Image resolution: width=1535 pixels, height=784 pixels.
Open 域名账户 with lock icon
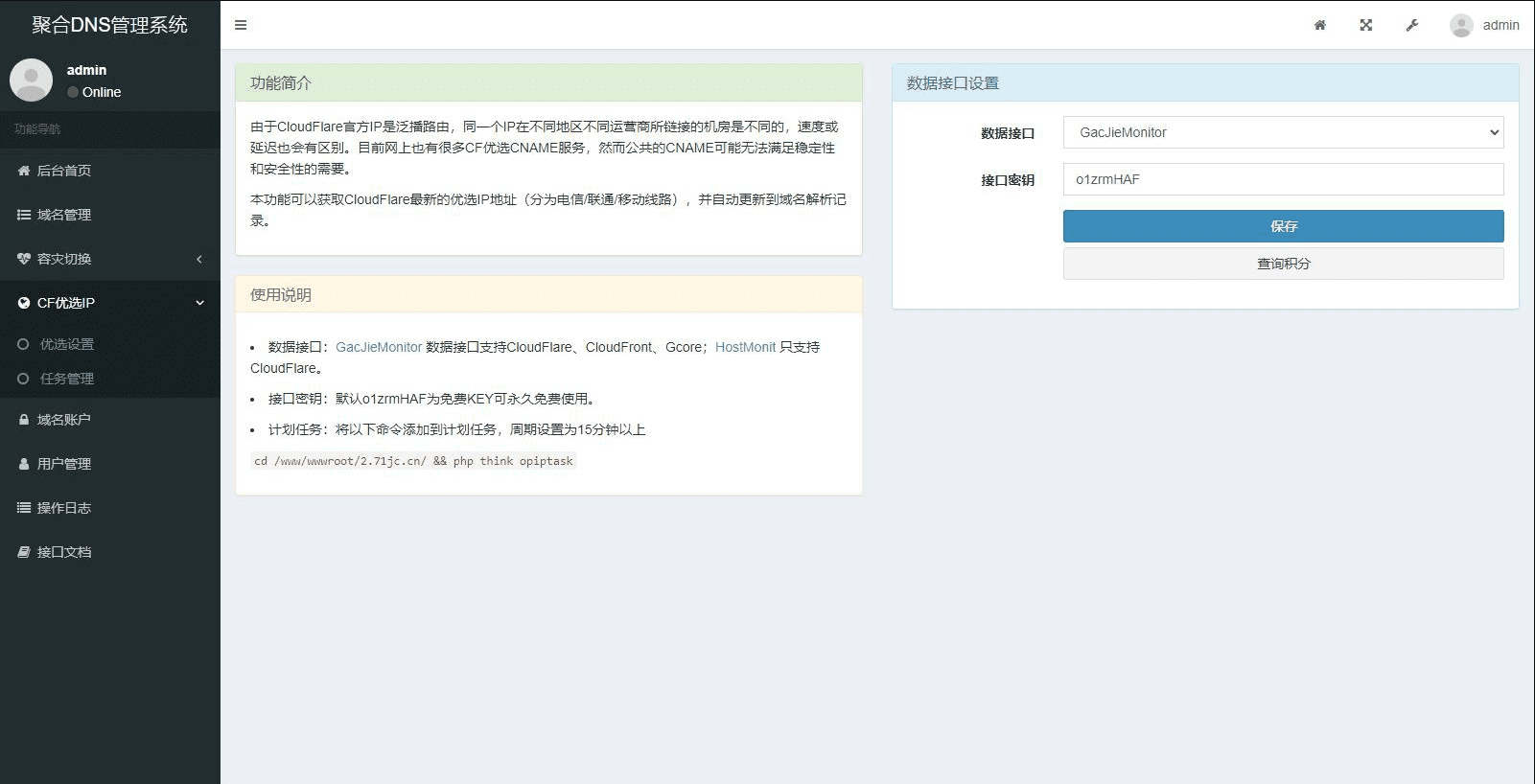[x=64, y=420]
